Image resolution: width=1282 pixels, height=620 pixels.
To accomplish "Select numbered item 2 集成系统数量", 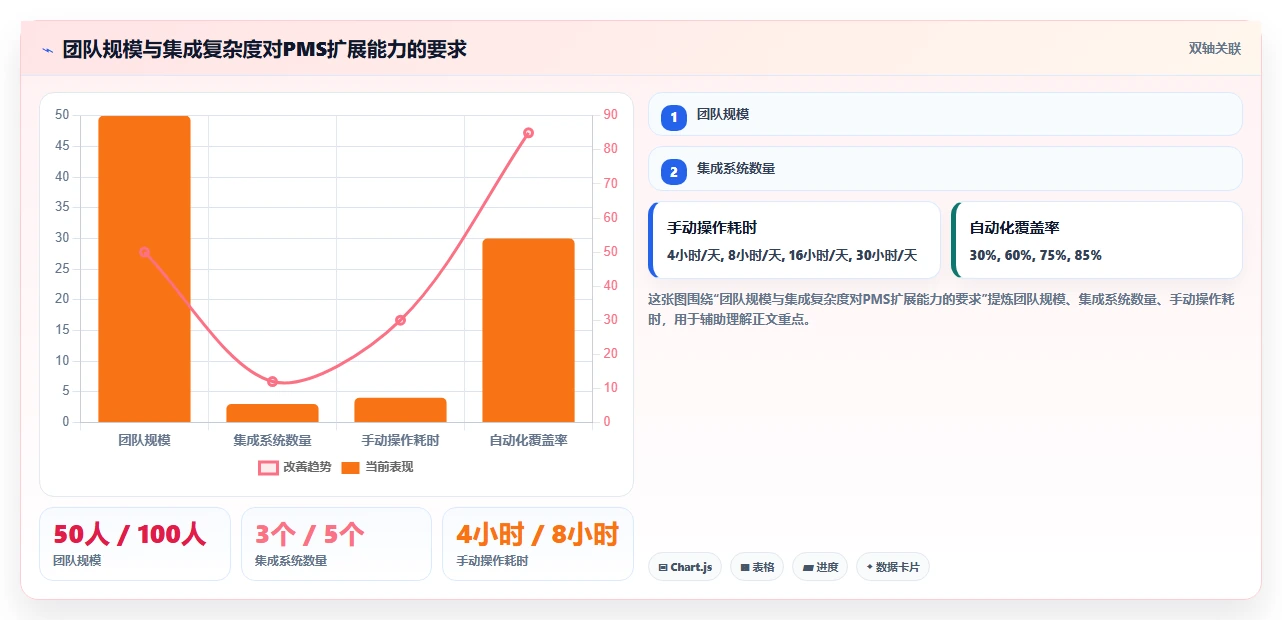I will tap(945, 169).
